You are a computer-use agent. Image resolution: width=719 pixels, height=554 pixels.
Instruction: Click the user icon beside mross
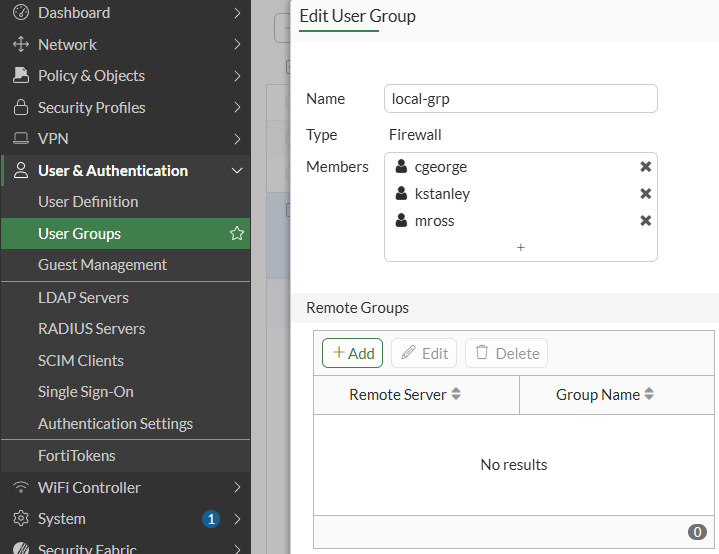401,221
